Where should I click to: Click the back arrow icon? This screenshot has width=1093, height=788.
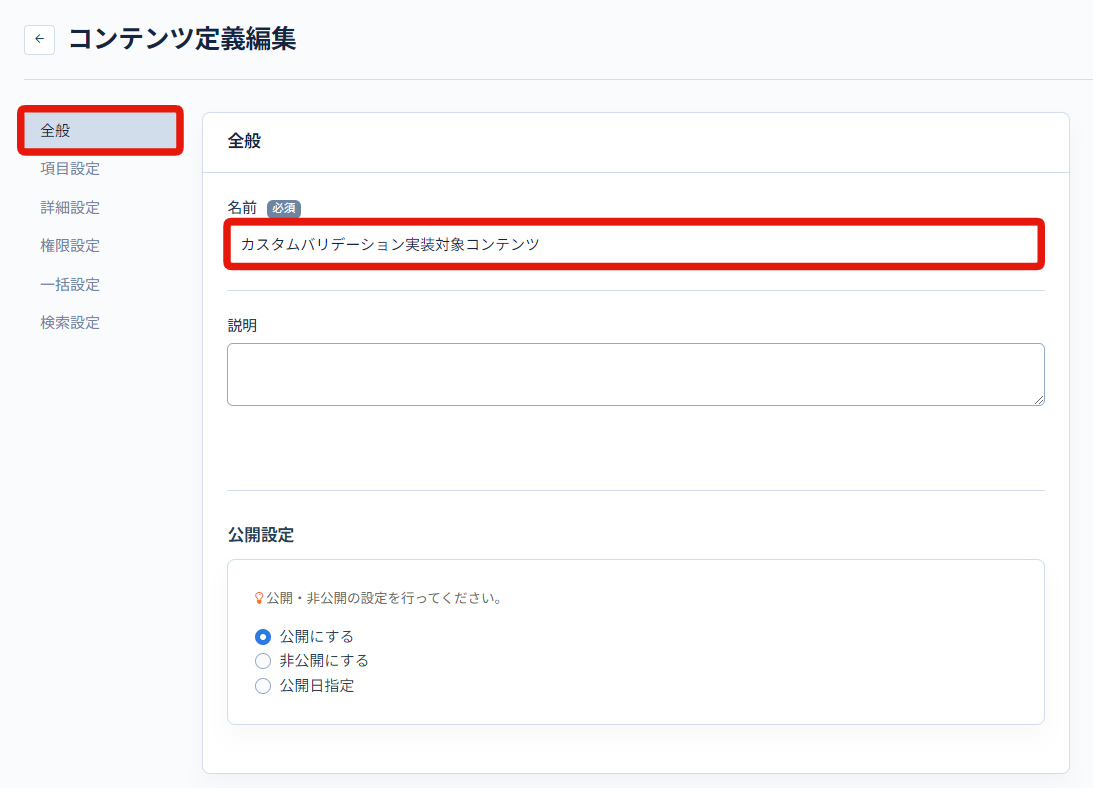(39, 39)
